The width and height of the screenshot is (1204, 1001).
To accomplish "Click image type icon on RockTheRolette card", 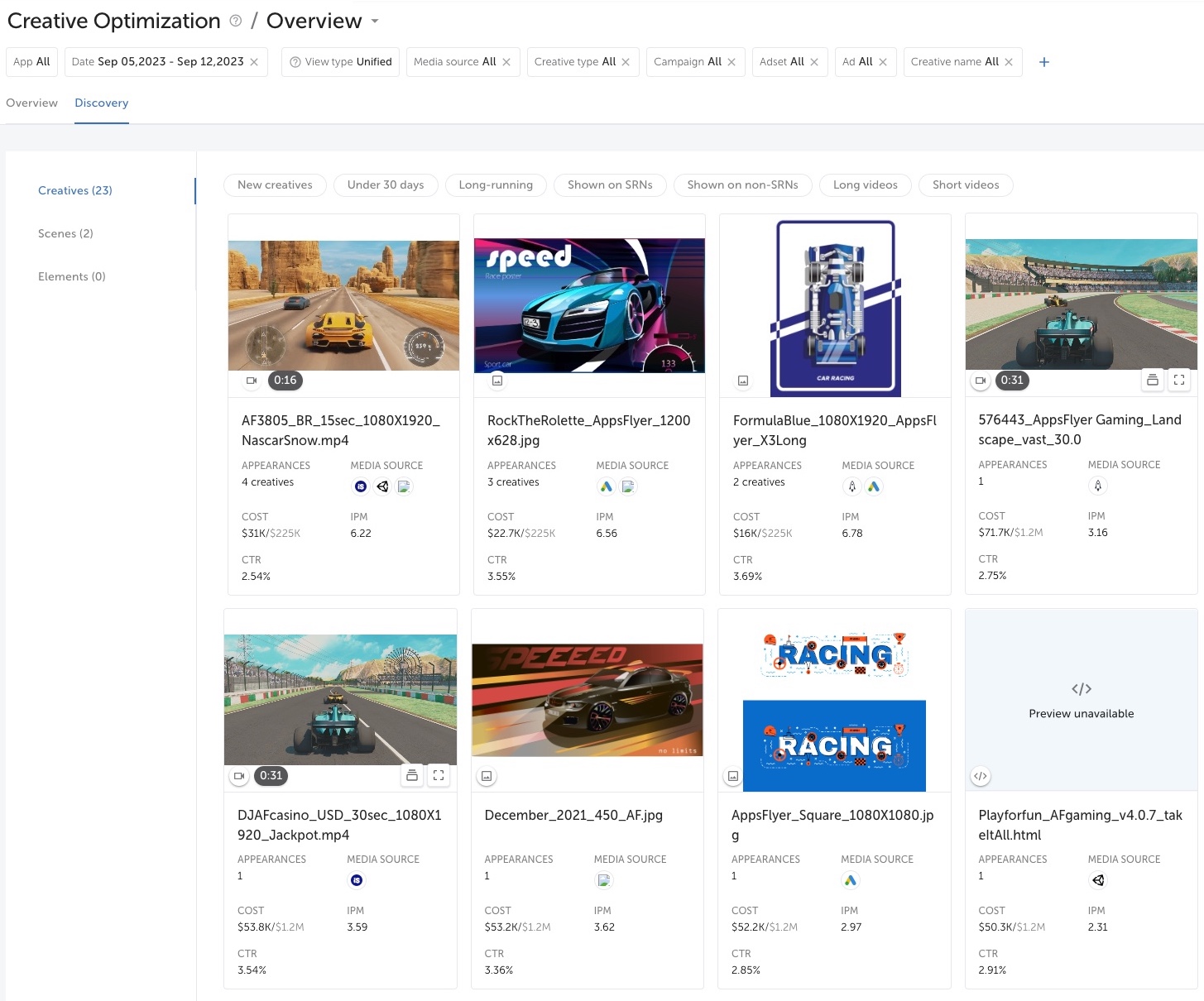I will pyautogui.click(x=497, y=381).
